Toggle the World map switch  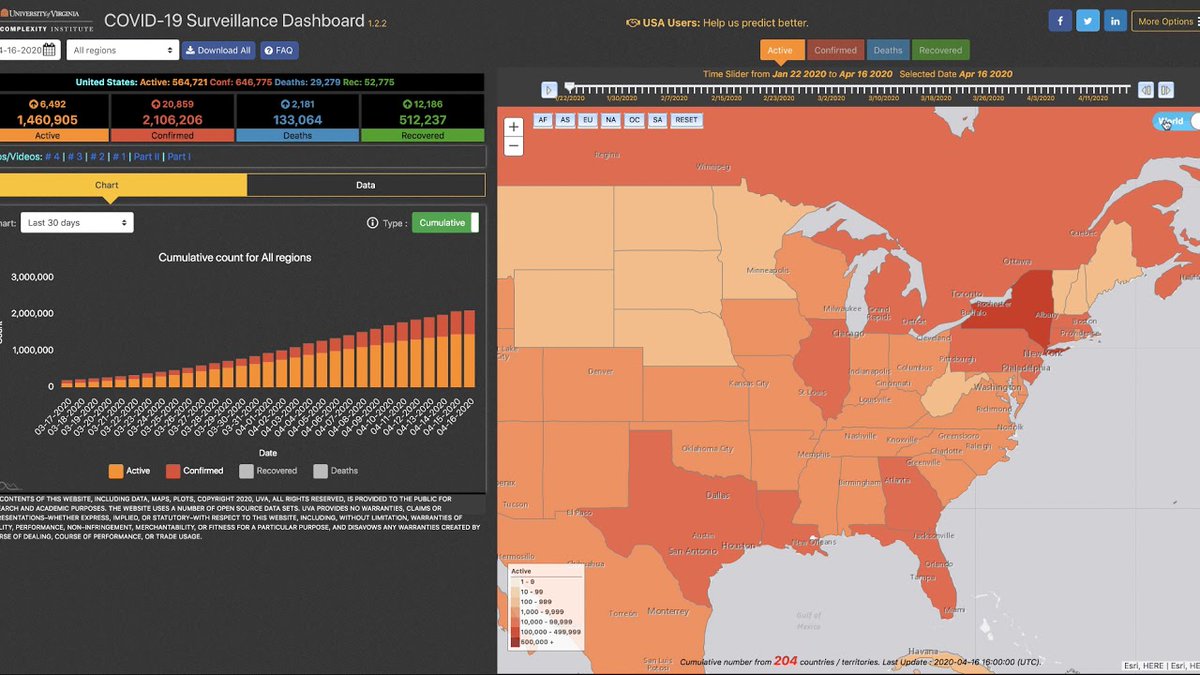[1175, 121]
